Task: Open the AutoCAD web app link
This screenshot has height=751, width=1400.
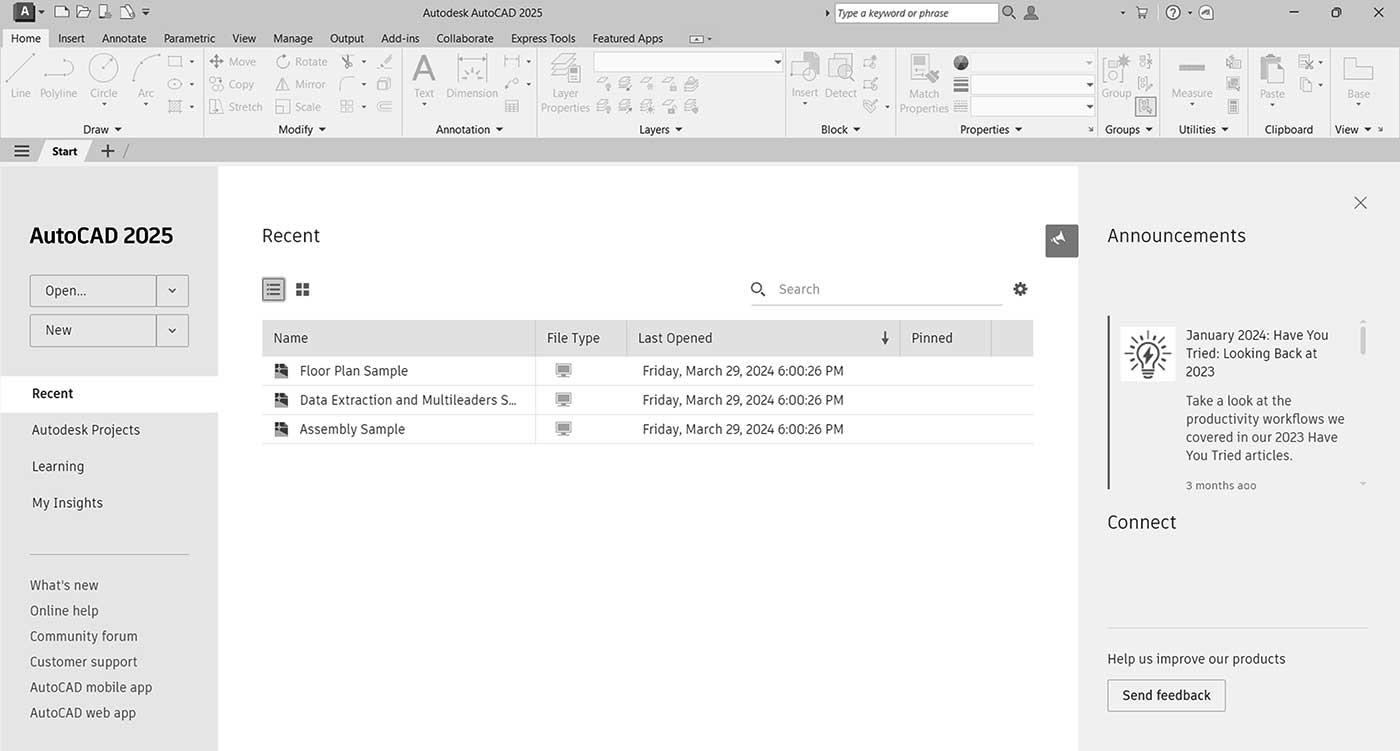Action: [83, 713]
